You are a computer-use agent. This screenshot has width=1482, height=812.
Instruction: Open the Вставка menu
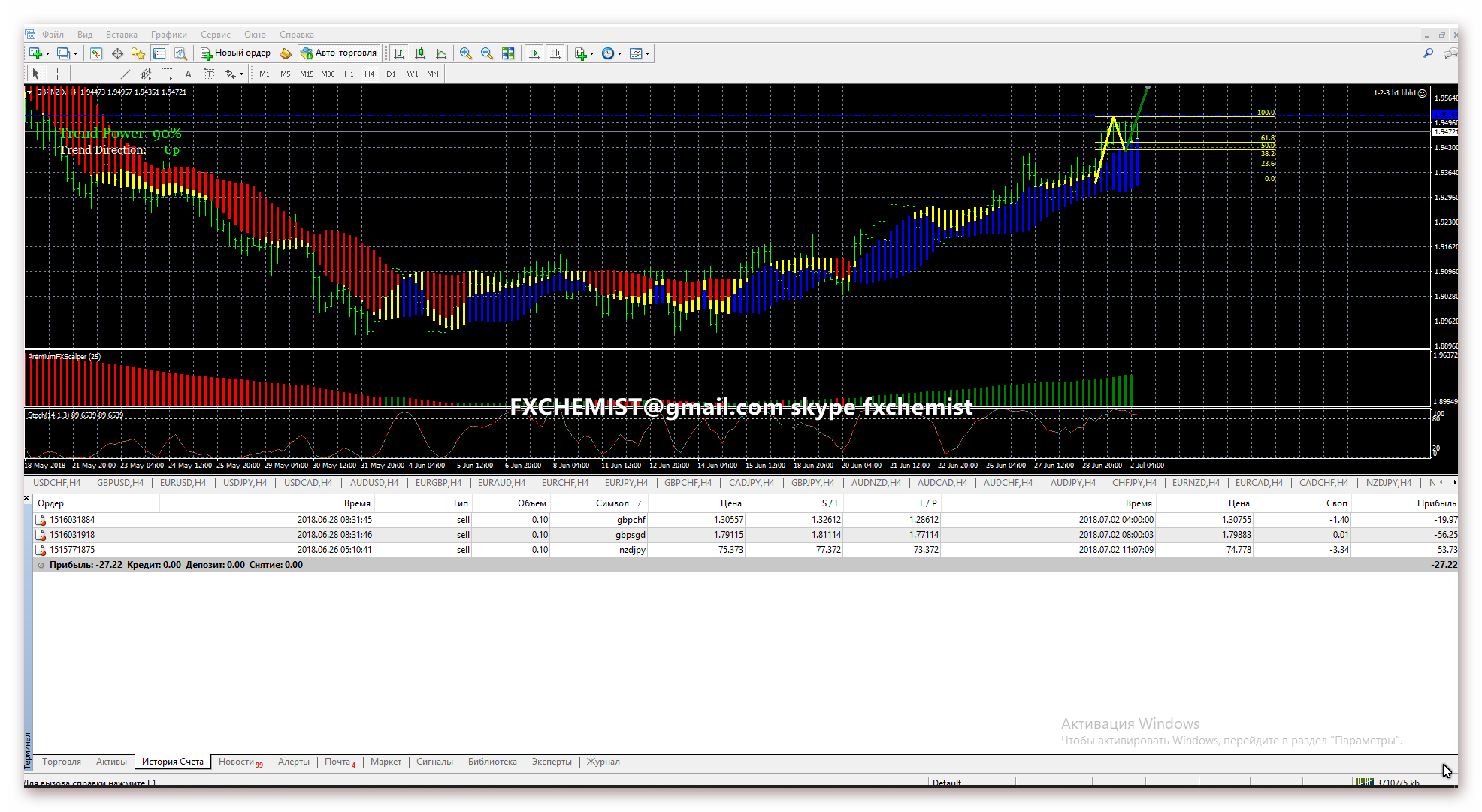121,35
